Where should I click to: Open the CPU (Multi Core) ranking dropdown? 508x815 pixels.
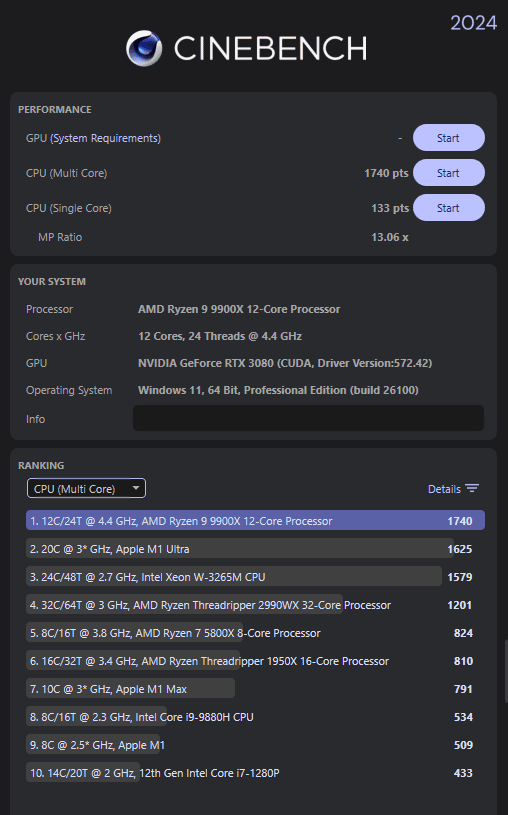coord(86,489)
